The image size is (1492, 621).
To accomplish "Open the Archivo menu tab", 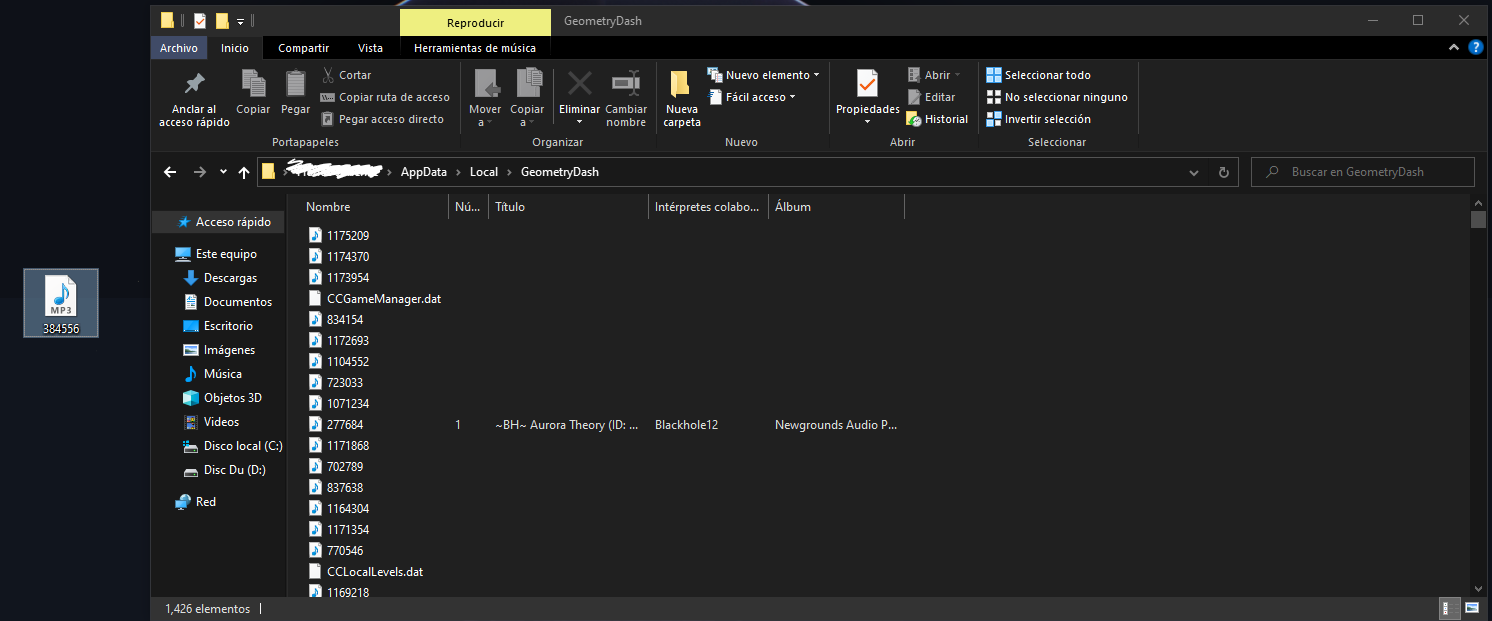I will tap(179, 48).
